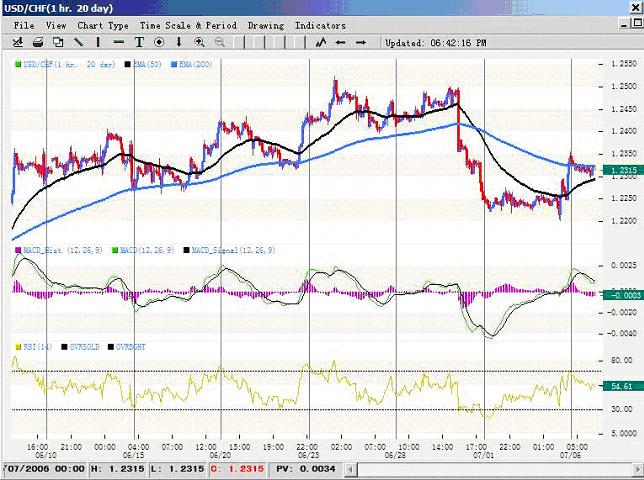
Task: Close the USD/CHF chart window
Action: click(637, 9)
